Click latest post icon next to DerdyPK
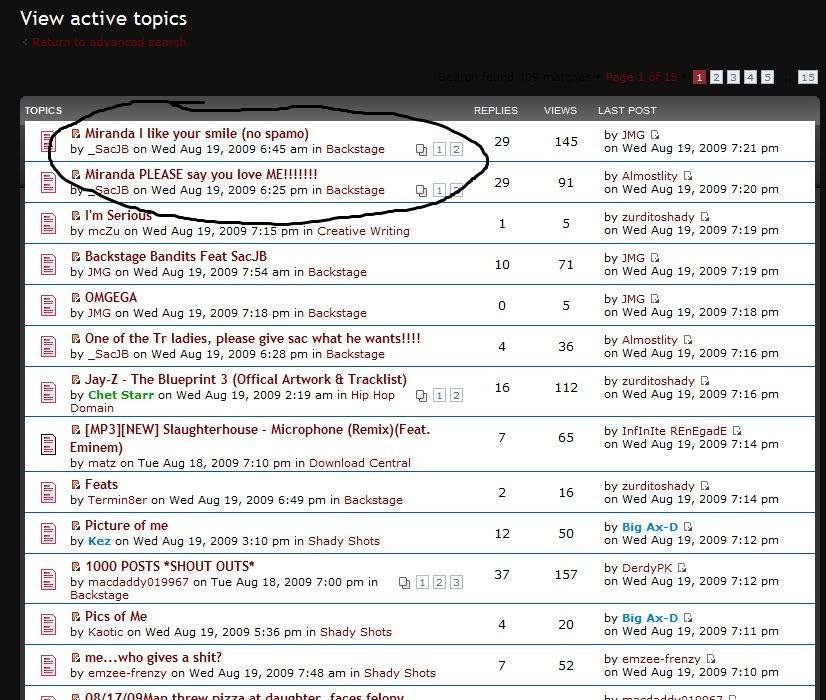 point(682,568)
